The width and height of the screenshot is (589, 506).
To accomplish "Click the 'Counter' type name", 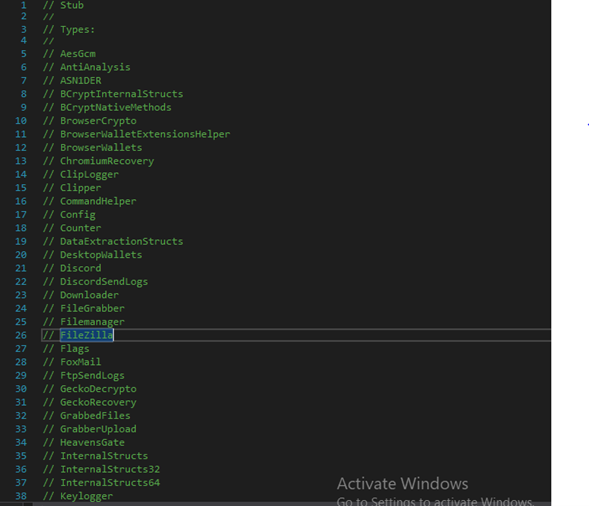I will [80, 228].
